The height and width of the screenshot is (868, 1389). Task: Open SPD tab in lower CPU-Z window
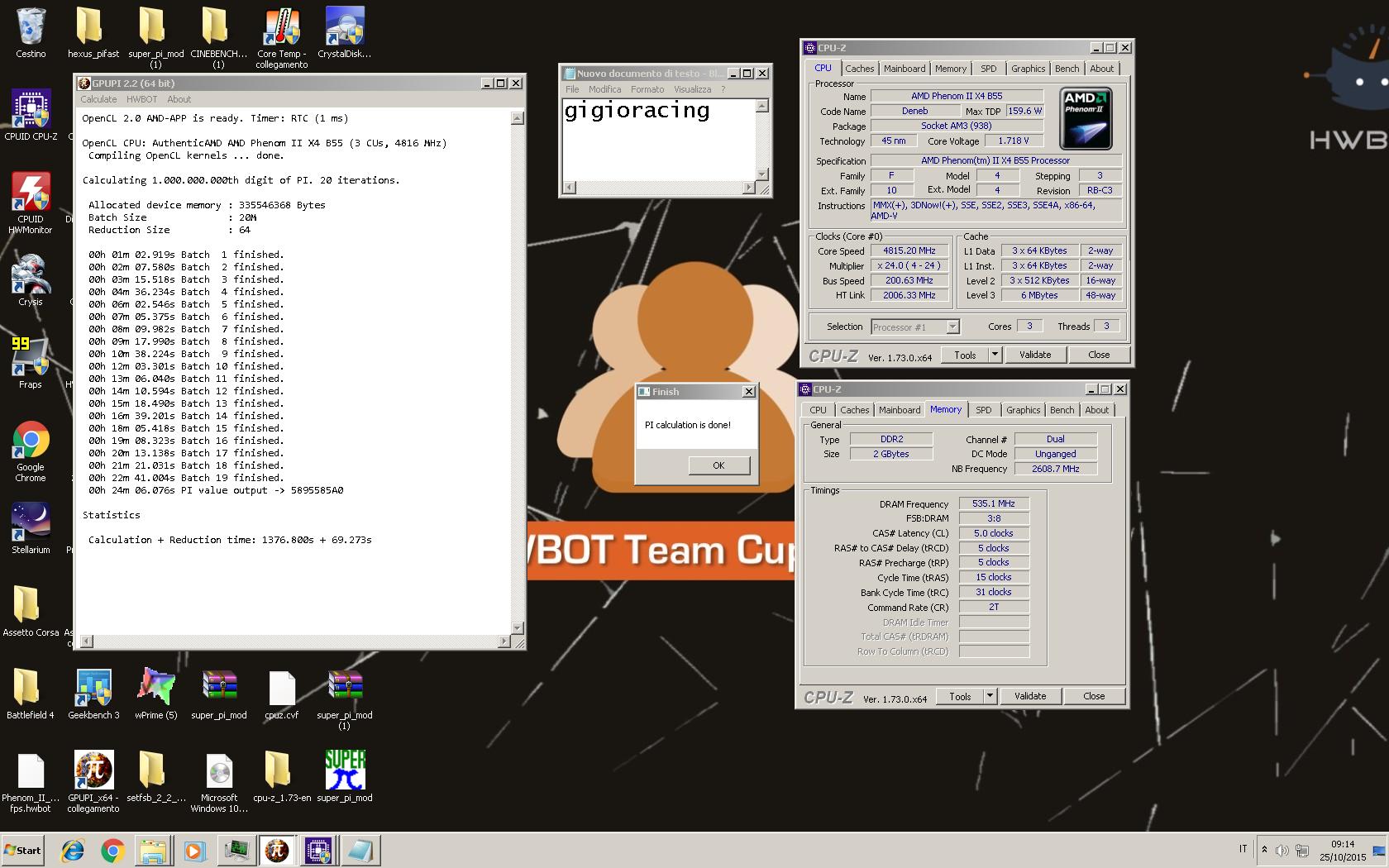tap(983, 410)
